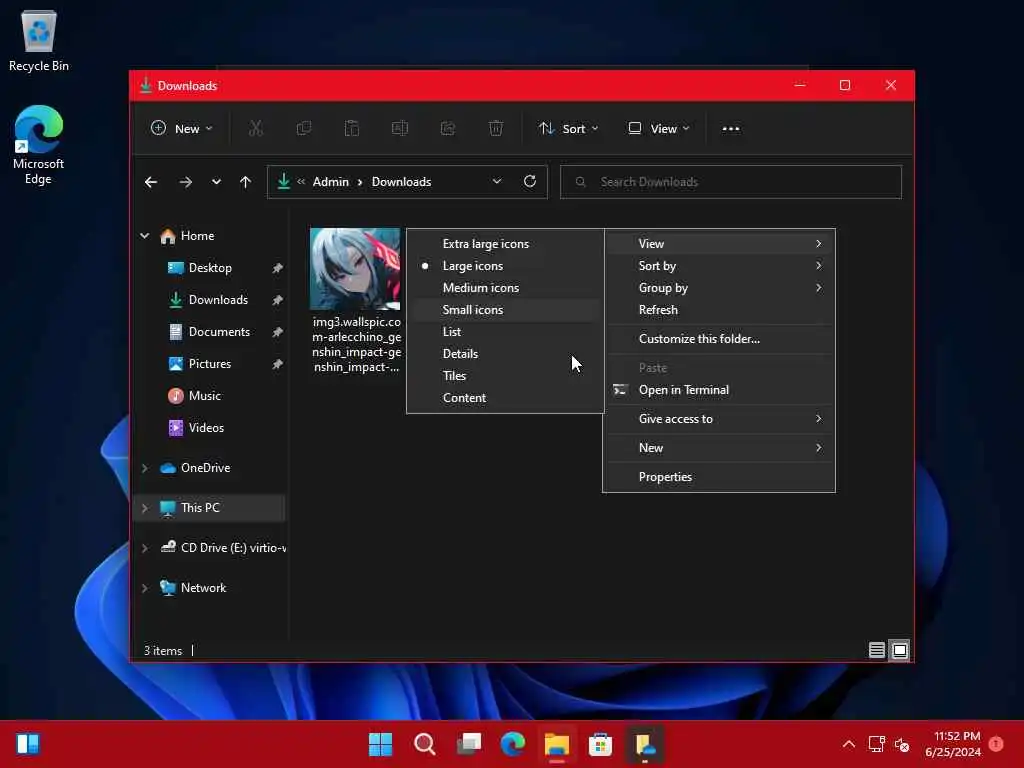Select Open in Terminal
This screenshot has height=768, width=1024.
[x=719, y=390]
